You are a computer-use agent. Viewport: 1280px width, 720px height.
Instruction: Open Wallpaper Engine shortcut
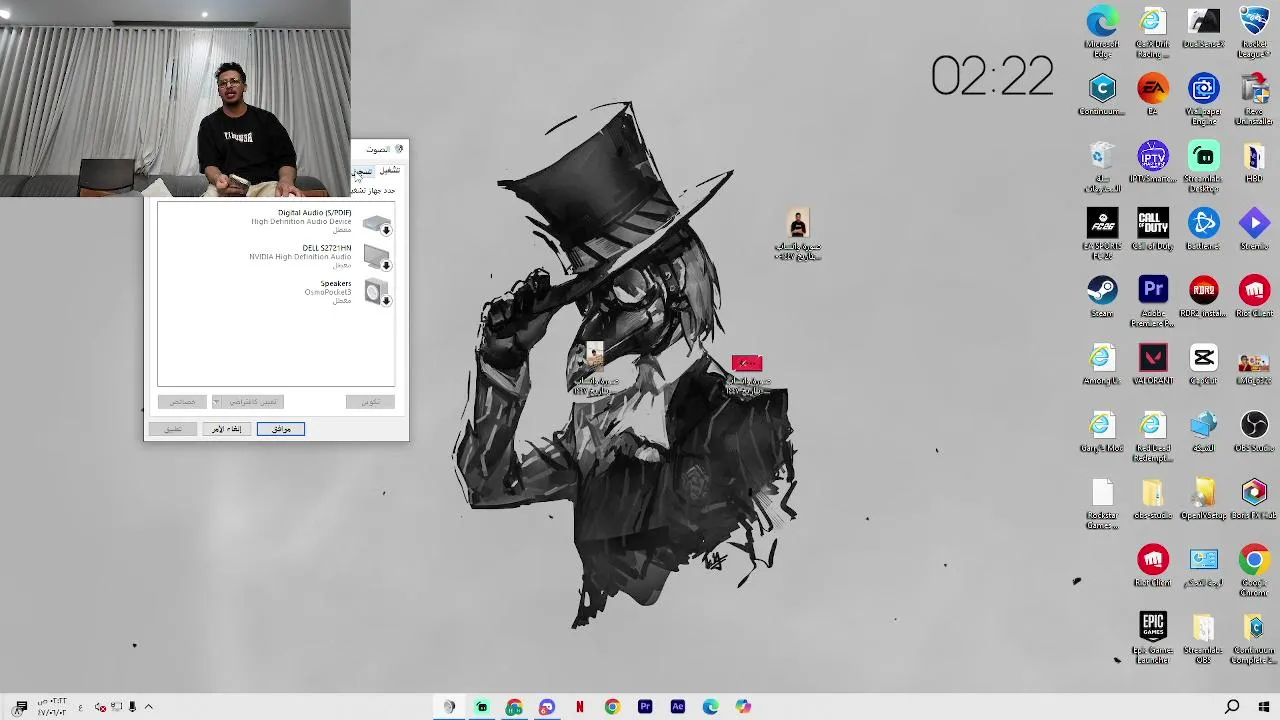coord(1203,99)
